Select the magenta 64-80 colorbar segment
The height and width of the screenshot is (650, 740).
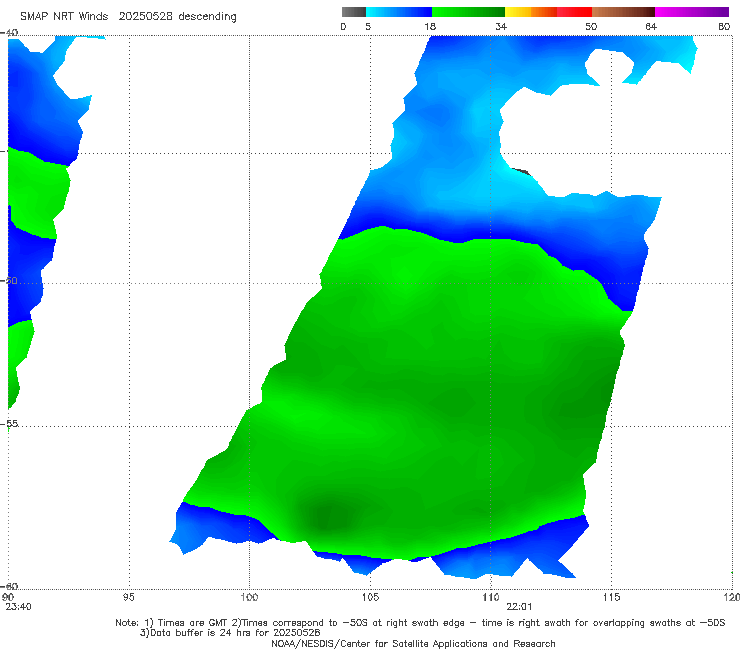tap(692, 12)
